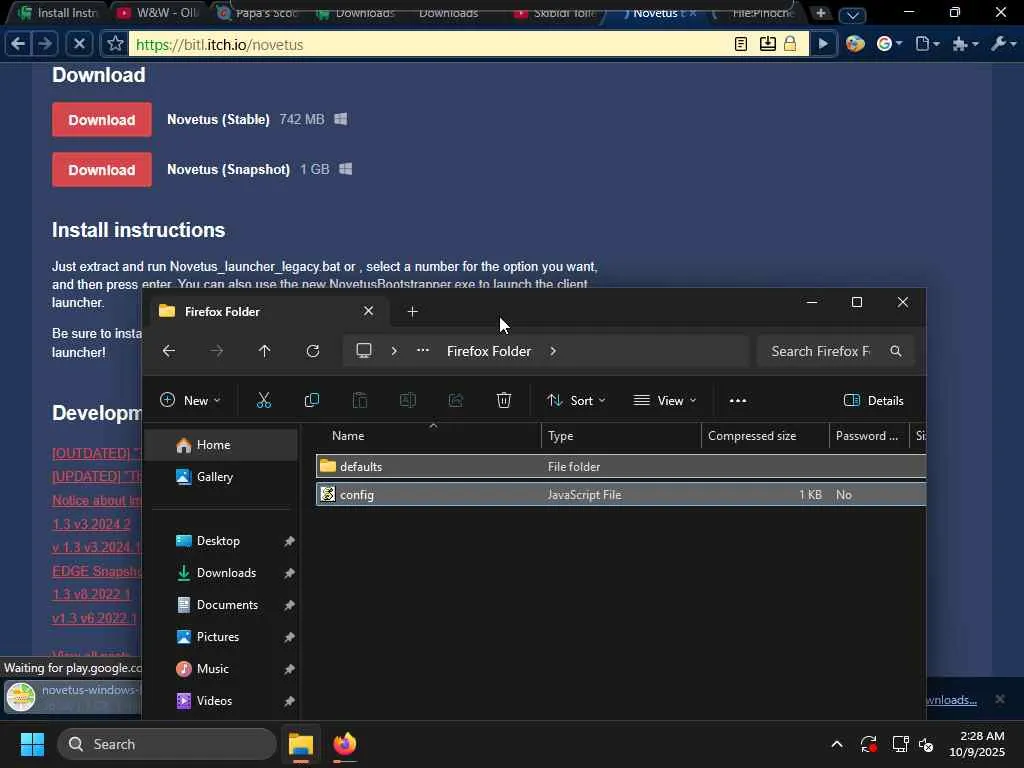Switch to the Skibidi Toilet tab

[555, 12]
